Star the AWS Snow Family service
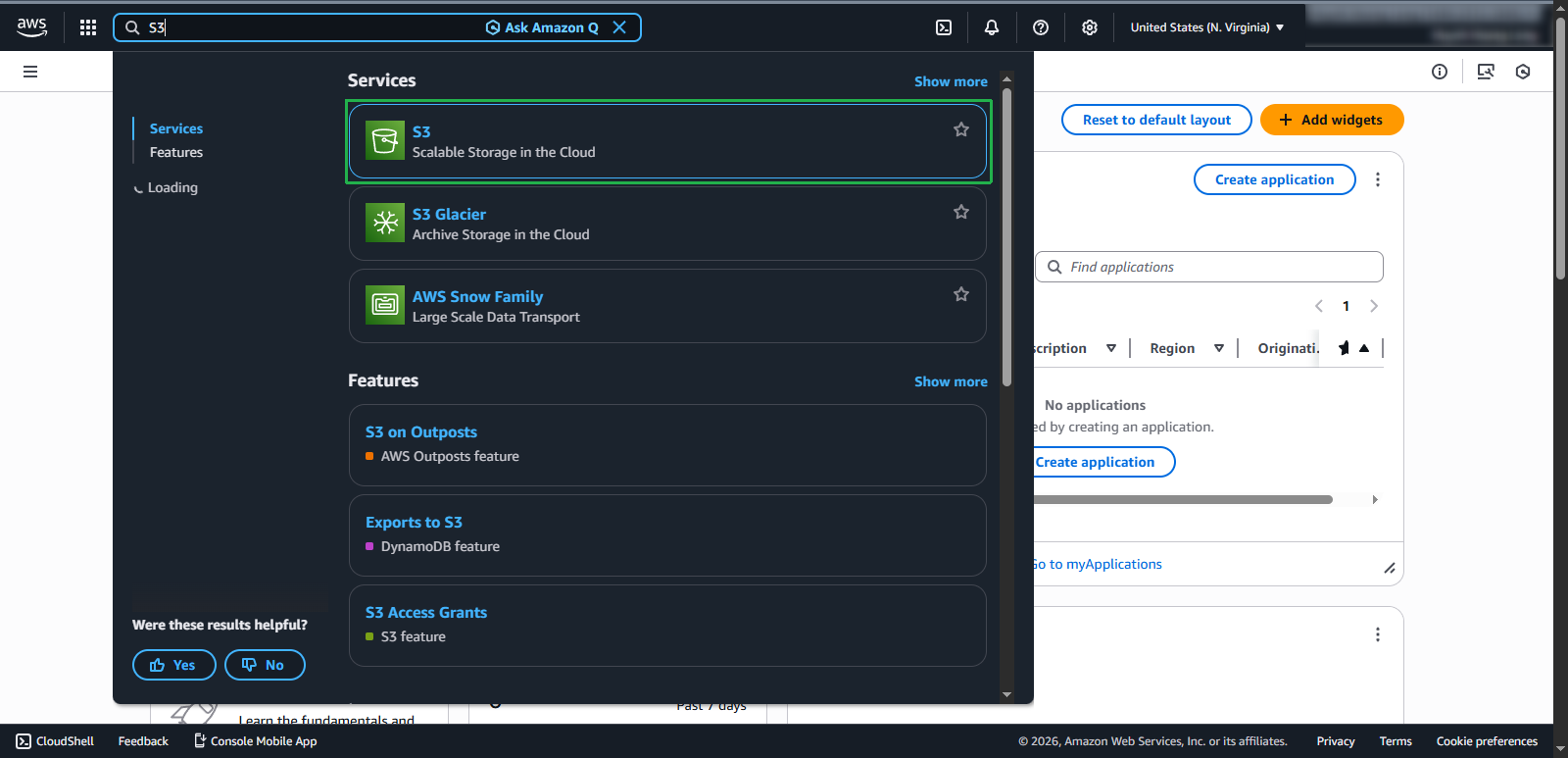1568x758 pixels. pyautogui.click(x=961, y=294)
